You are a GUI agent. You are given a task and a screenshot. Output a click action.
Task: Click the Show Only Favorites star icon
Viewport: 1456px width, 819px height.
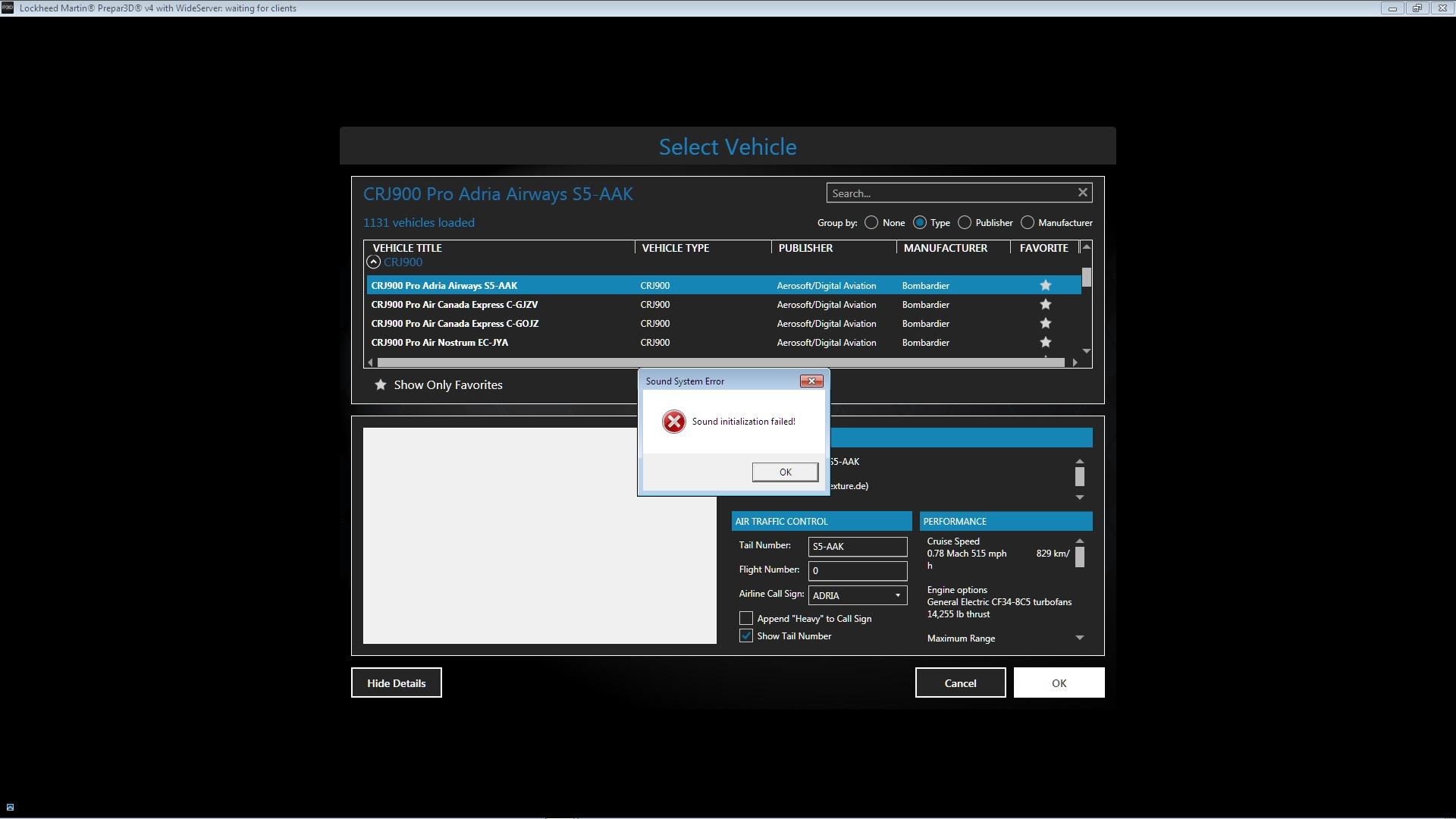(380, 384)
